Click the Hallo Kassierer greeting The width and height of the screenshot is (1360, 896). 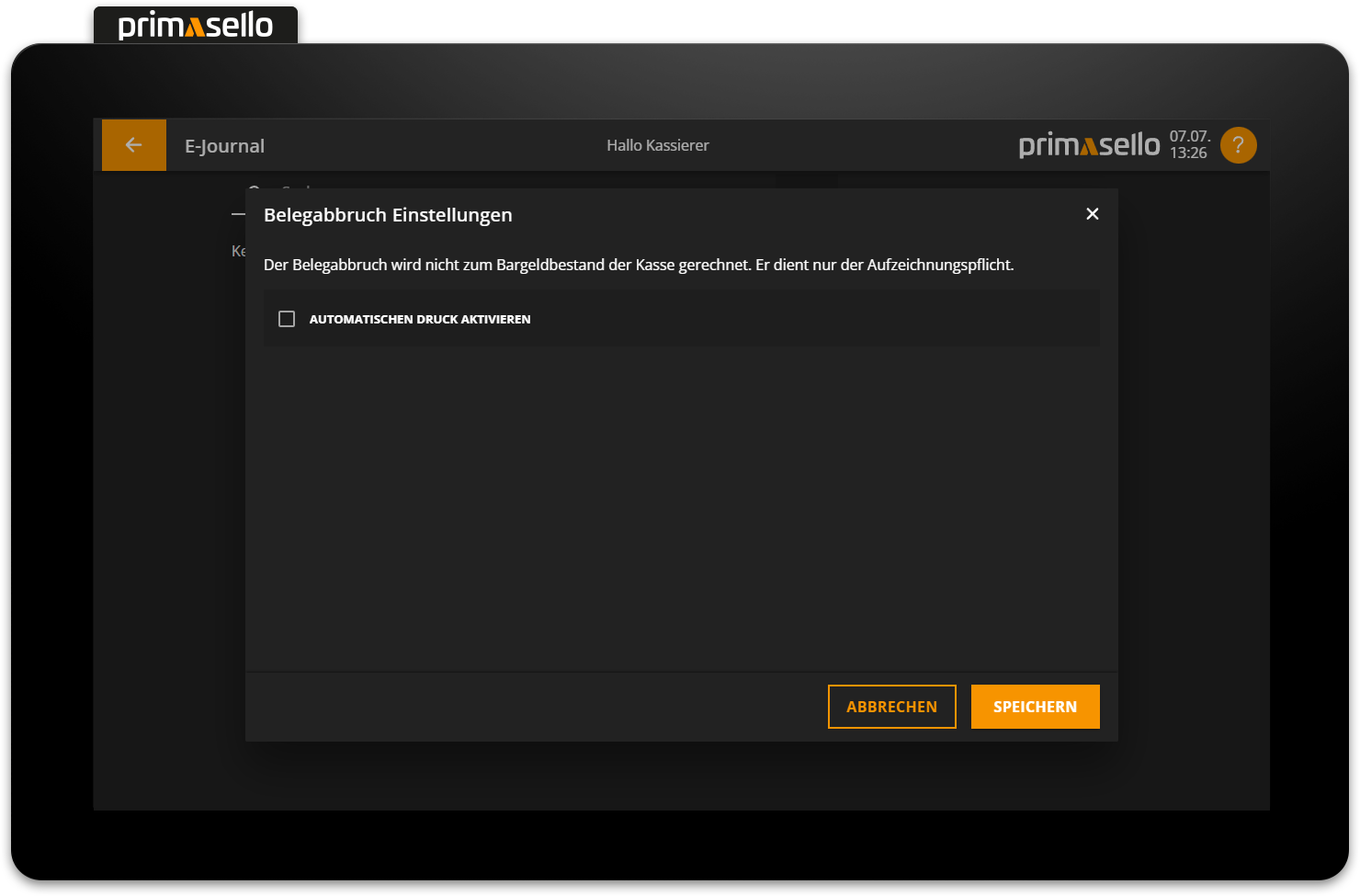657,144
